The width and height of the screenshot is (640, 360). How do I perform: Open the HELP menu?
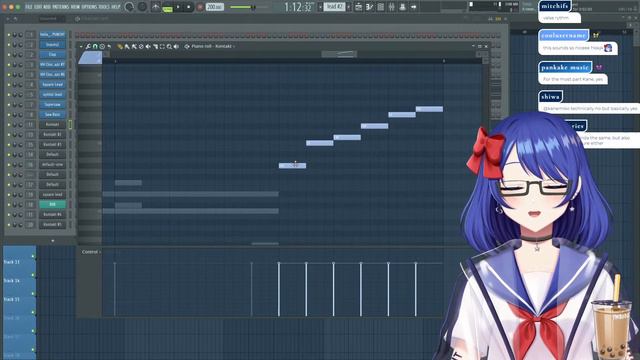tap(116, 7)
